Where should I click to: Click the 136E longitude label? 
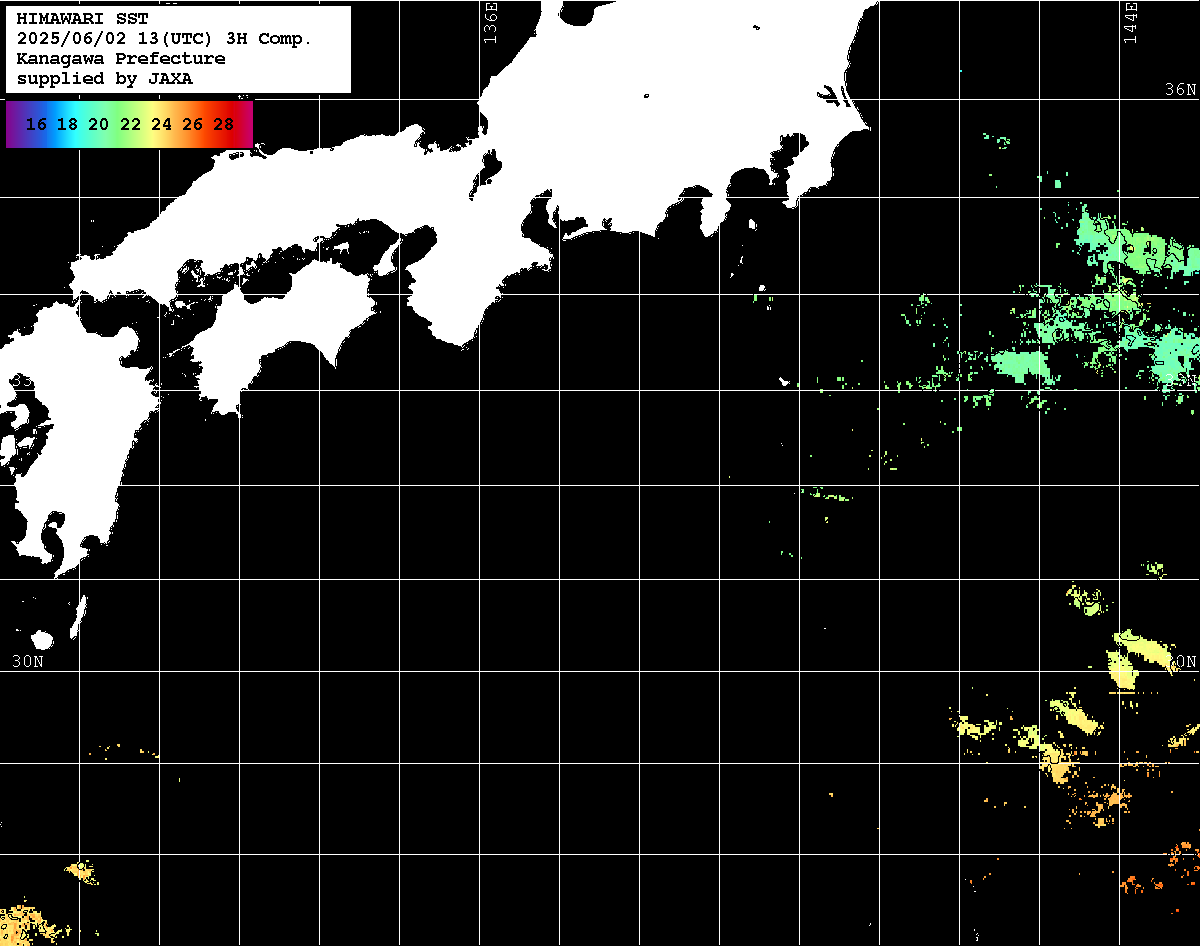[x=490, y=23]
